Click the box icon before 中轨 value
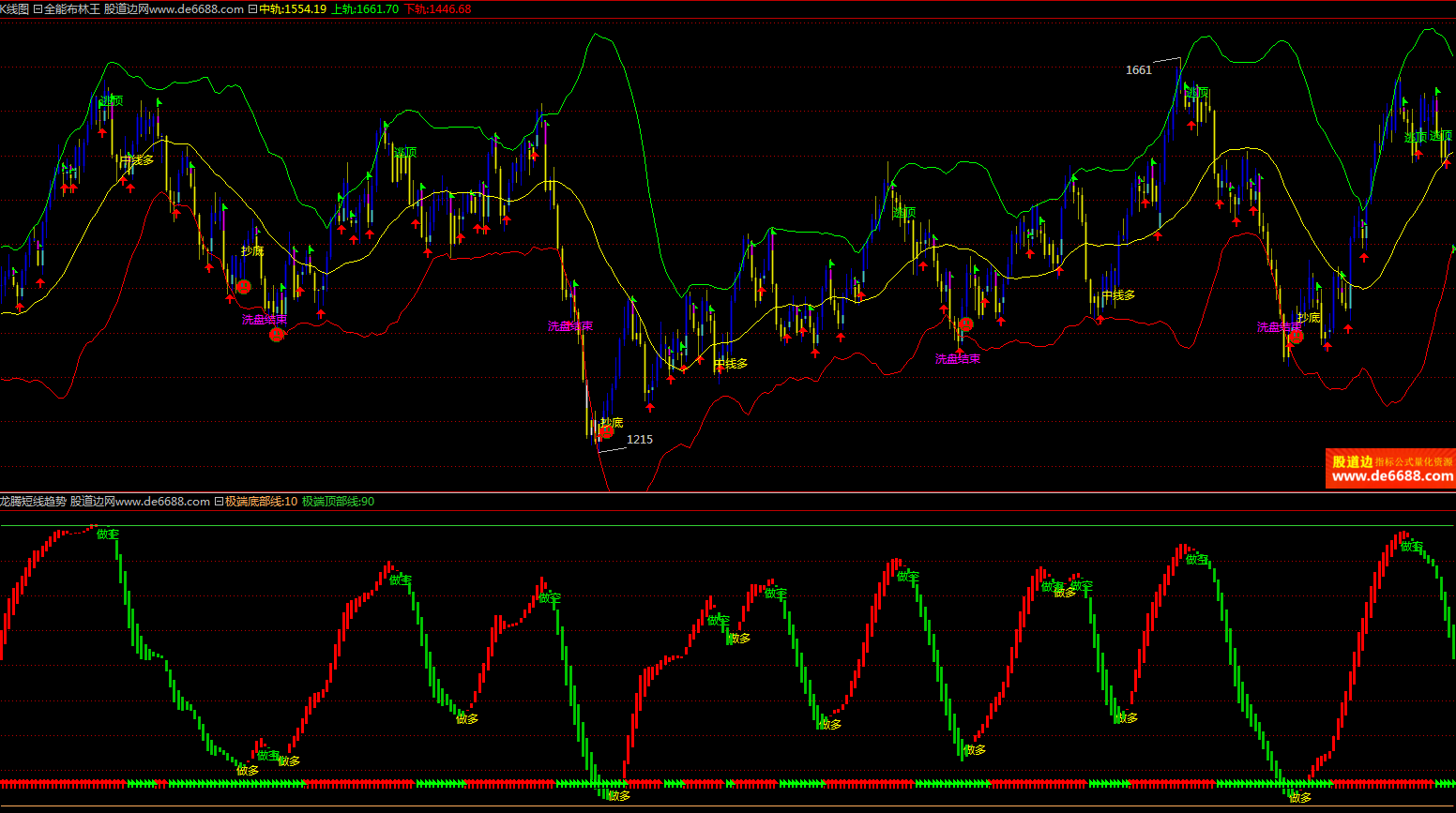The width and height of the screenshot is (1456, 813). (252, 8)
